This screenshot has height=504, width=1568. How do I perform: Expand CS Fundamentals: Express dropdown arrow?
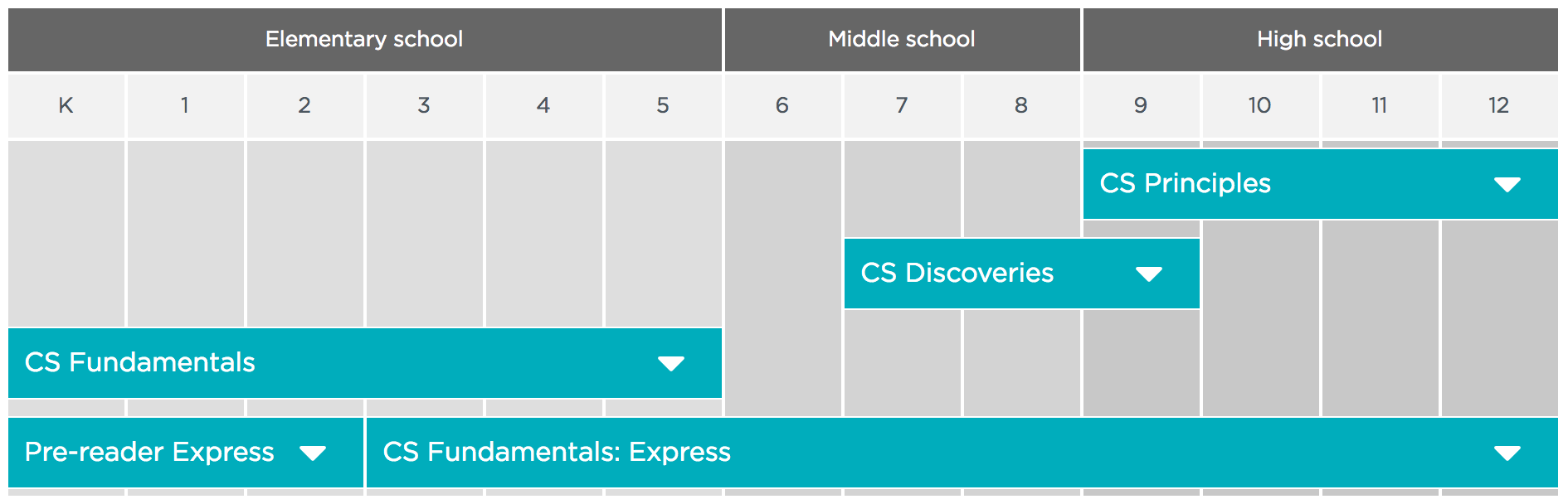tap(1507, 453)
